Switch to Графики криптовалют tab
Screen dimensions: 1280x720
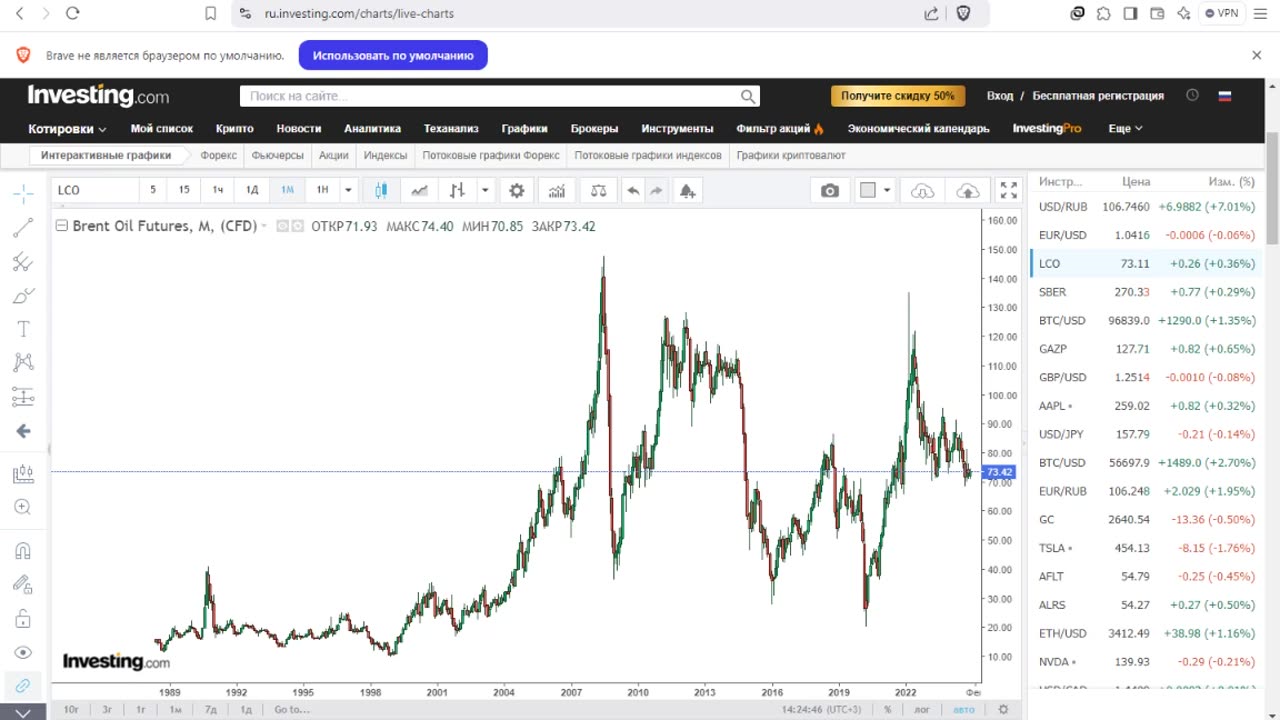791,155
